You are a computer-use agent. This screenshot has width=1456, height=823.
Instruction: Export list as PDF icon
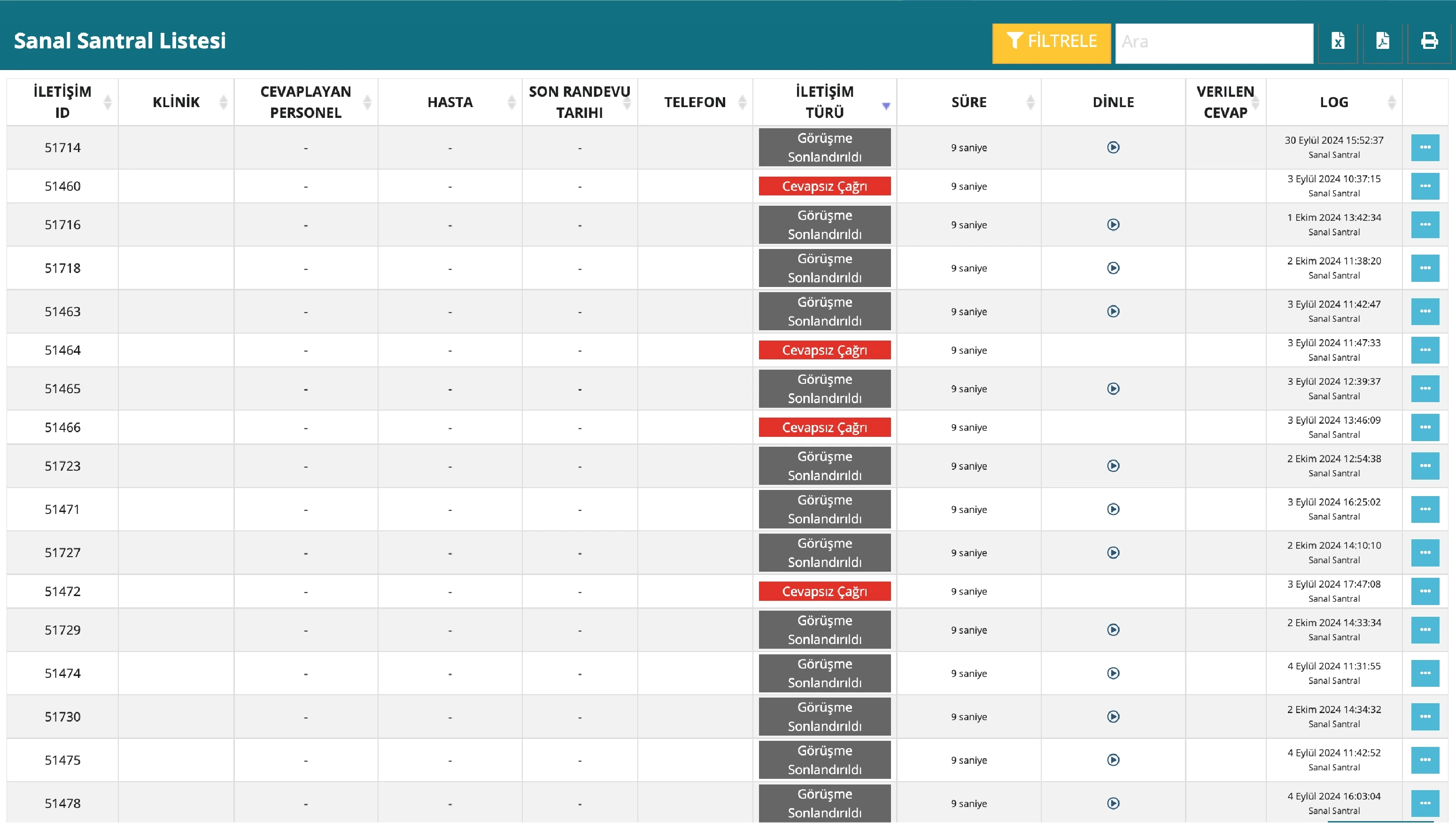(x=1383, y=41)
